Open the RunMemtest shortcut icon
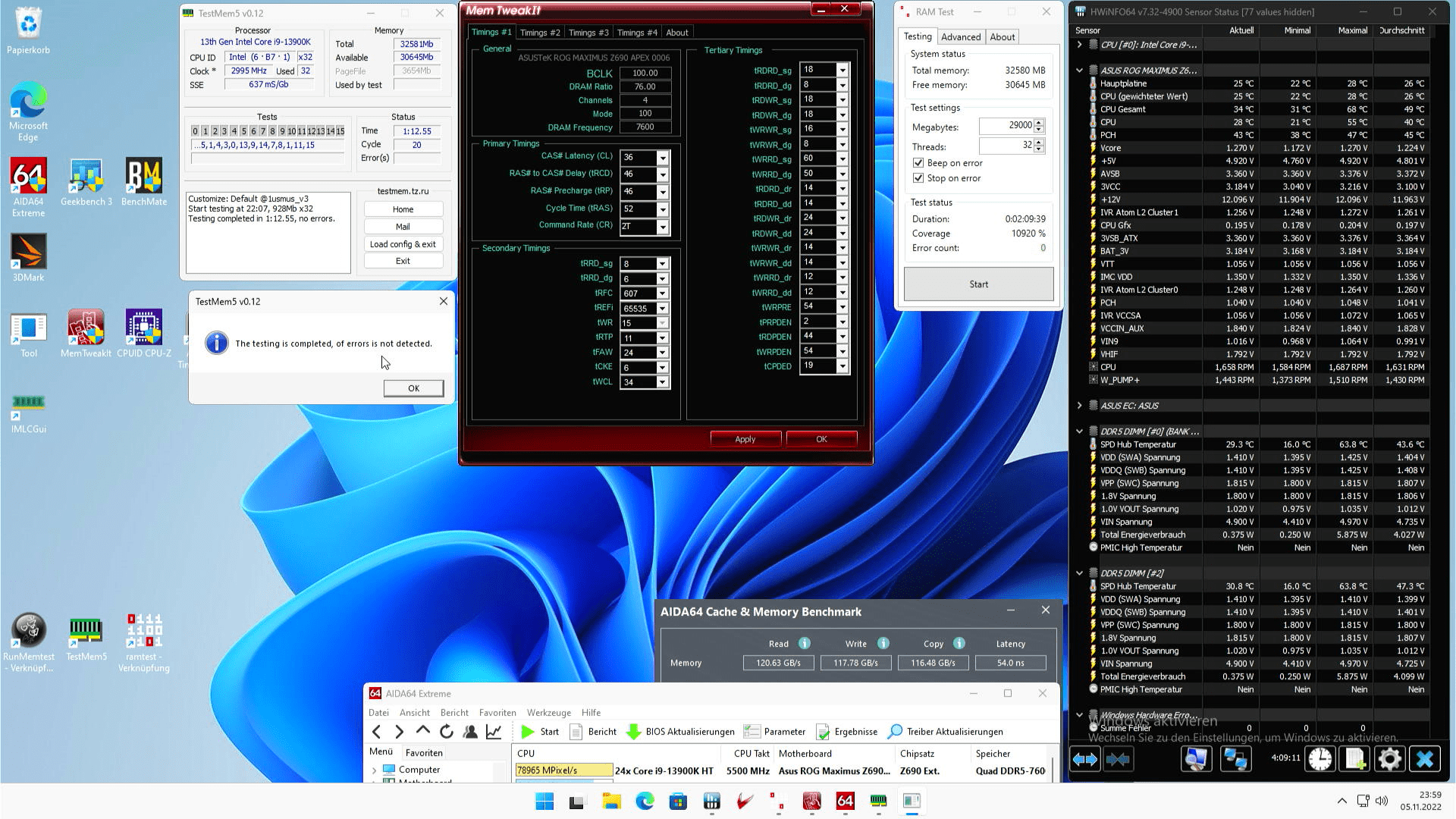Image resolution: width=1456 pixels, height=819 pixels. pos(28,642)
